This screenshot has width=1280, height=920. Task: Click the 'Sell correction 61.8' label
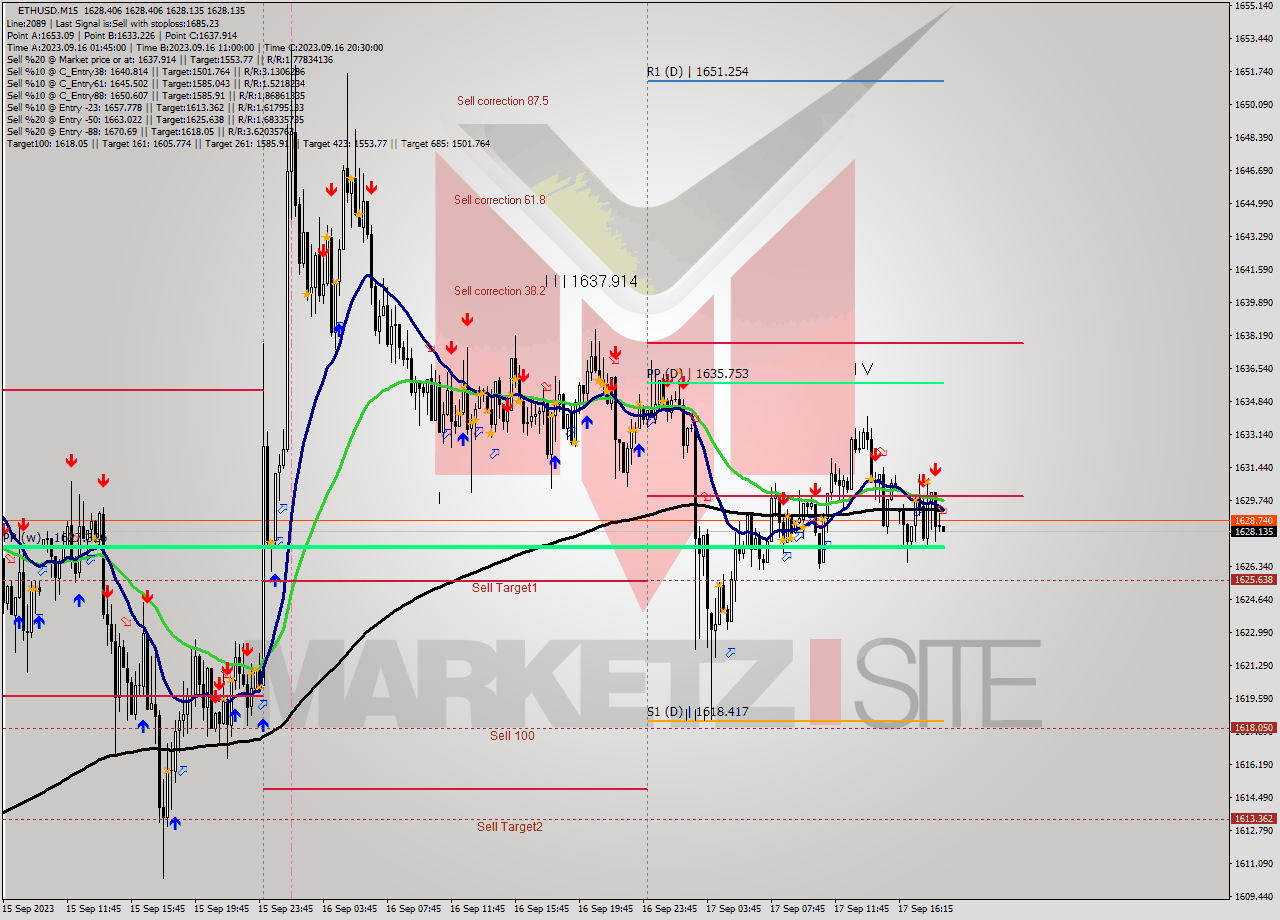click(500, 200)
